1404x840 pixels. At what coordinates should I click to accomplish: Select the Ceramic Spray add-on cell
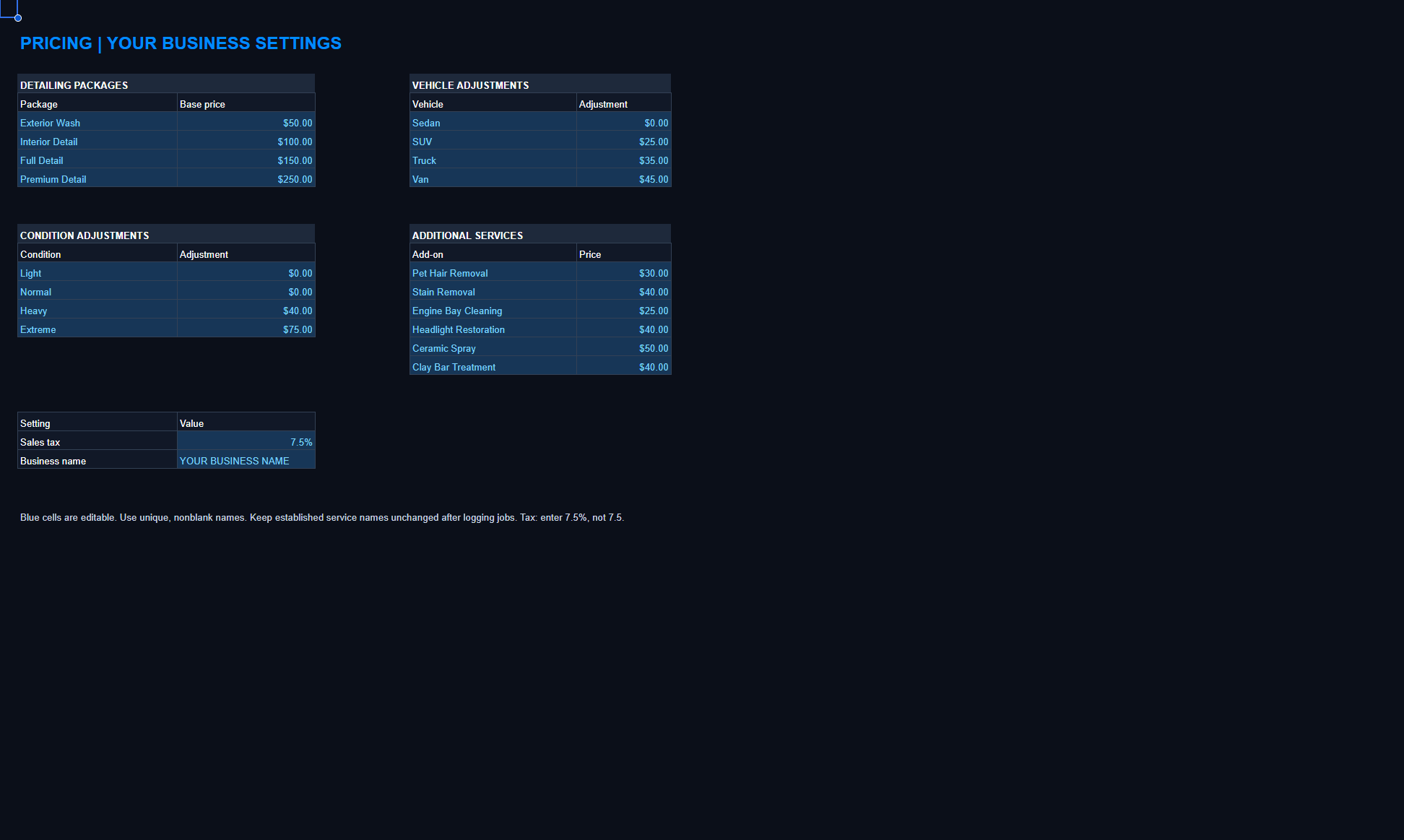[493, 348]
